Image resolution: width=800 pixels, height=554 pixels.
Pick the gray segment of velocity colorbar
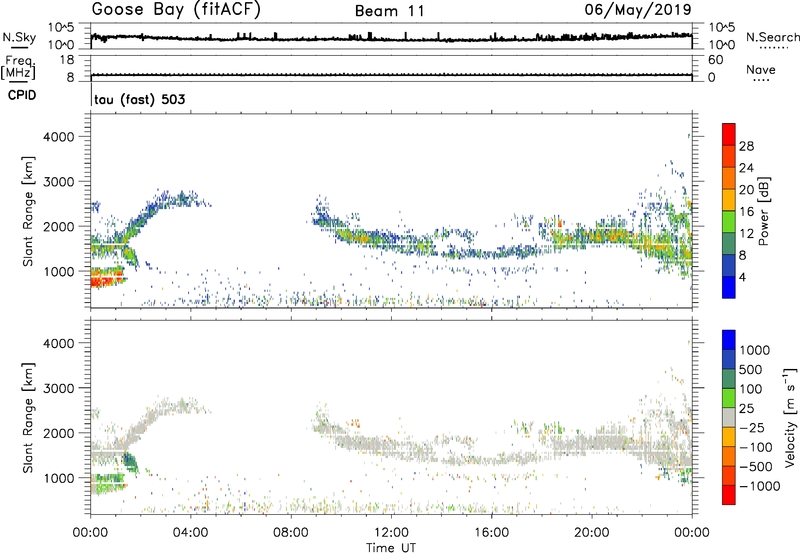click(729, 418)
